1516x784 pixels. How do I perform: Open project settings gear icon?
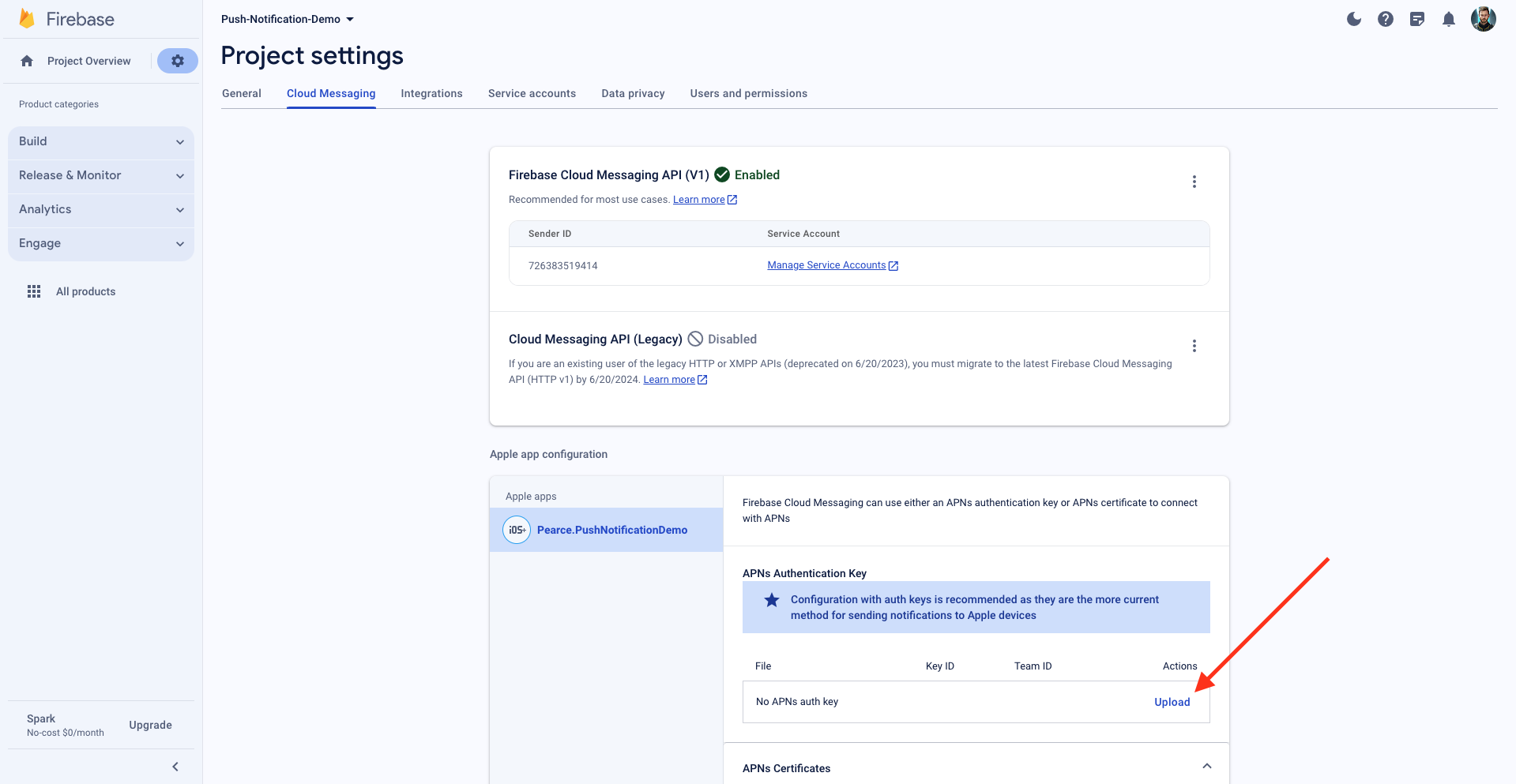pos(178,61)
